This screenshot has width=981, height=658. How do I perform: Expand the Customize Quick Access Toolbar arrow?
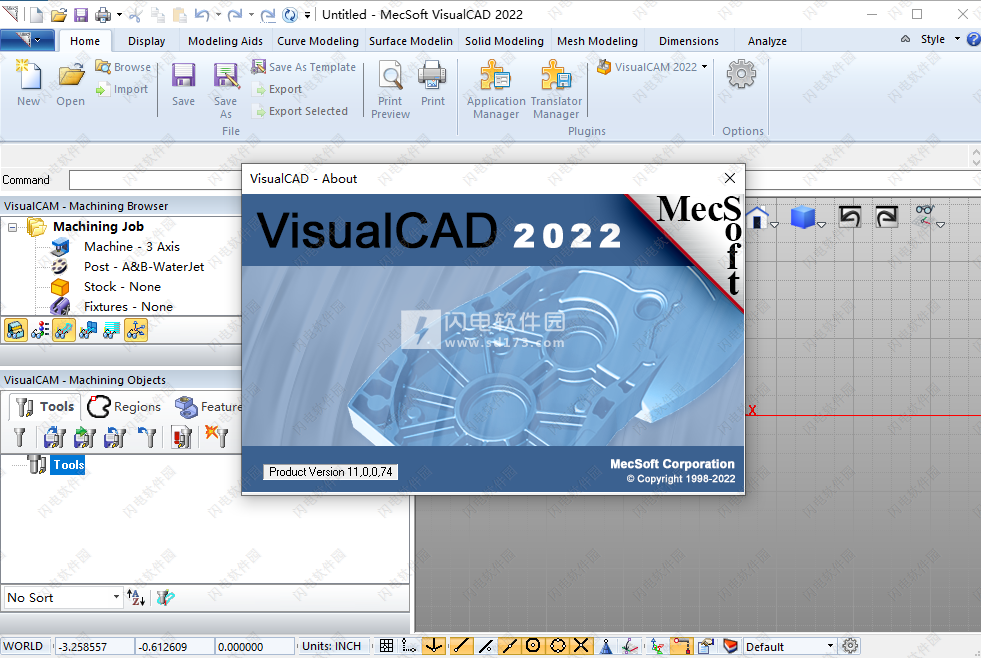pos(307,15)
